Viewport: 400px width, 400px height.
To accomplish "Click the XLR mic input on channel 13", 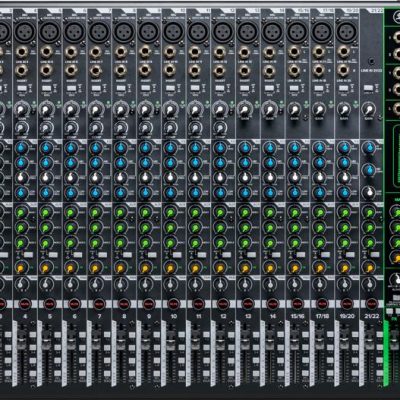I will [247, 32].
